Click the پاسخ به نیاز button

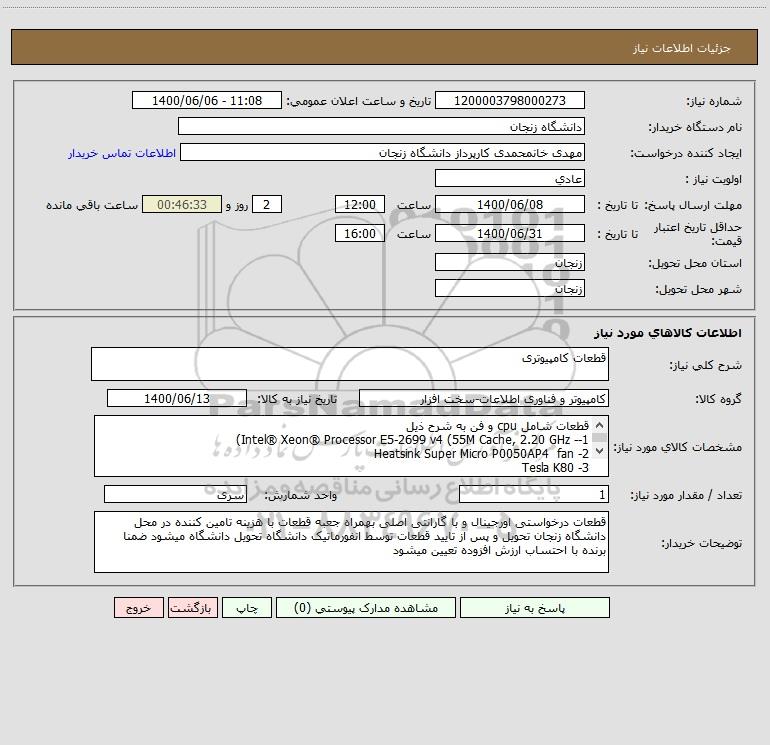[x=534, y=608]
